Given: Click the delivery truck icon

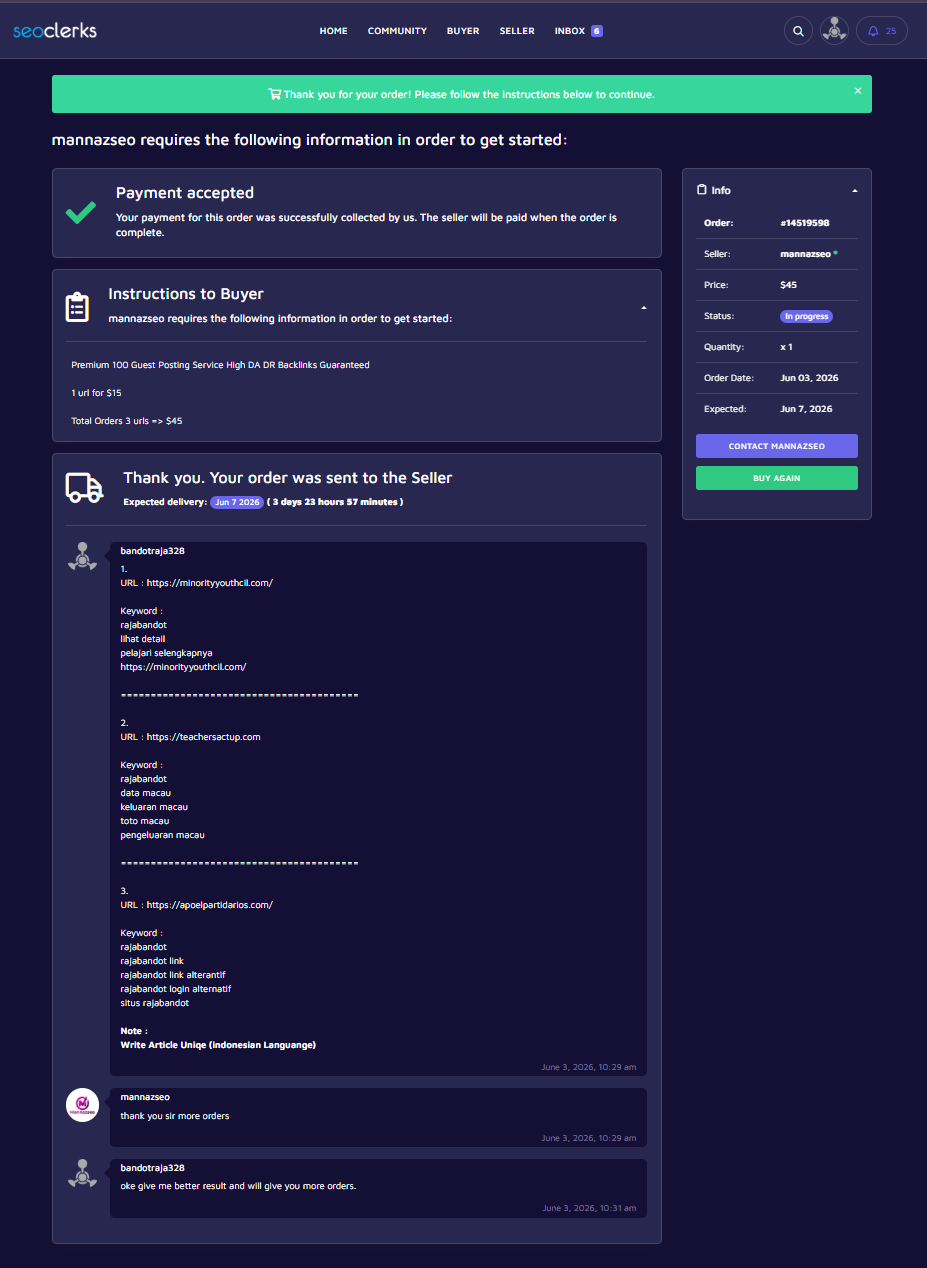Looking at the screenshot, I should (x=85, y=487).
